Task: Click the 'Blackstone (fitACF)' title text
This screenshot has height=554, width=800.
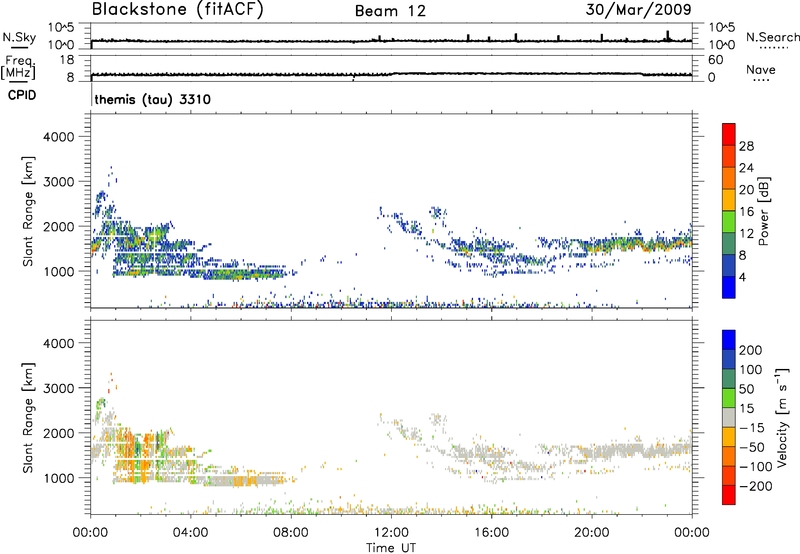Action: click(178, 10)
